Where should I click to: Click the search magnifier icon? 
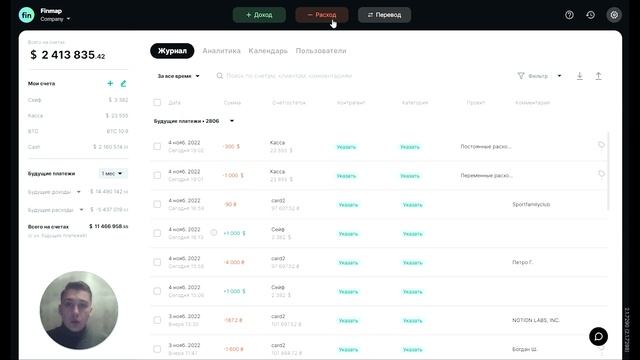[220, 76]
